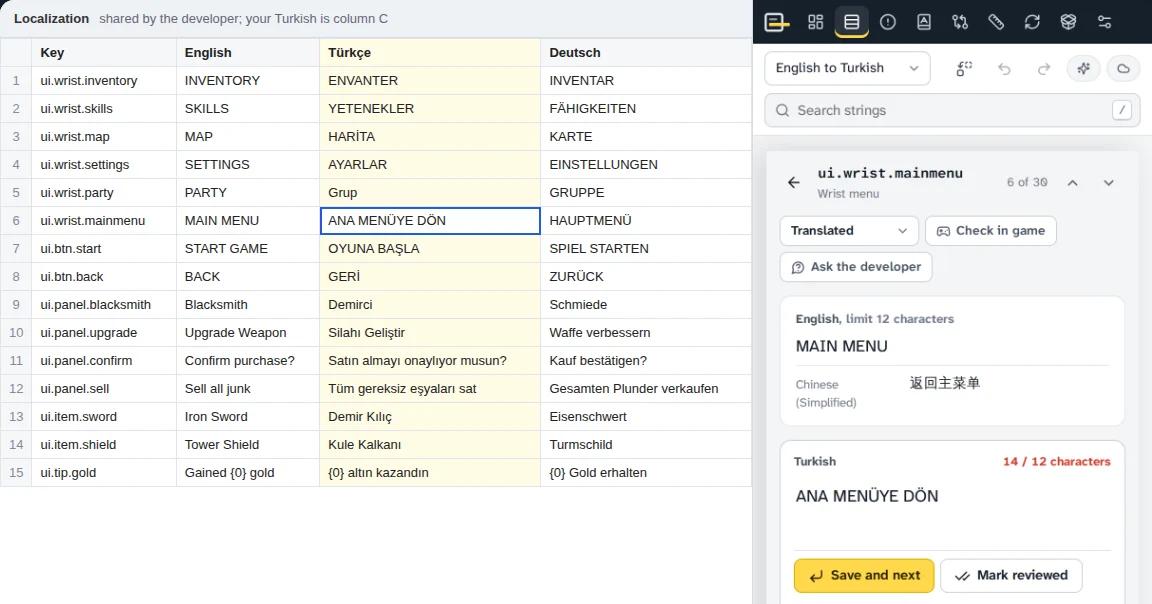This screenshot has height=604, width=1152.
Task: Click the 14 / 12 characters counter
Action: tap(1056, 461)
